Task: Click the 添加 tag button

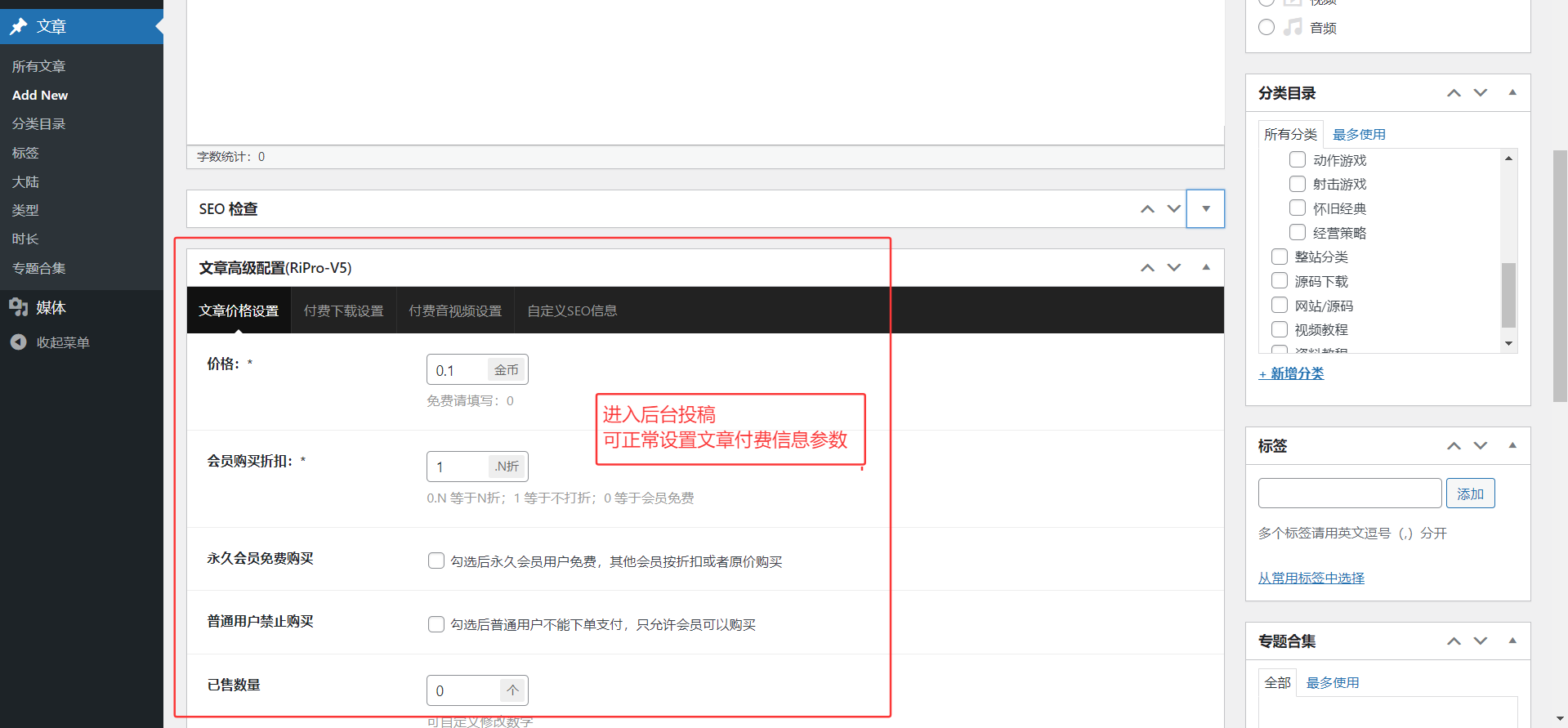Action: pyautogui.click(x=1470, y=494)
